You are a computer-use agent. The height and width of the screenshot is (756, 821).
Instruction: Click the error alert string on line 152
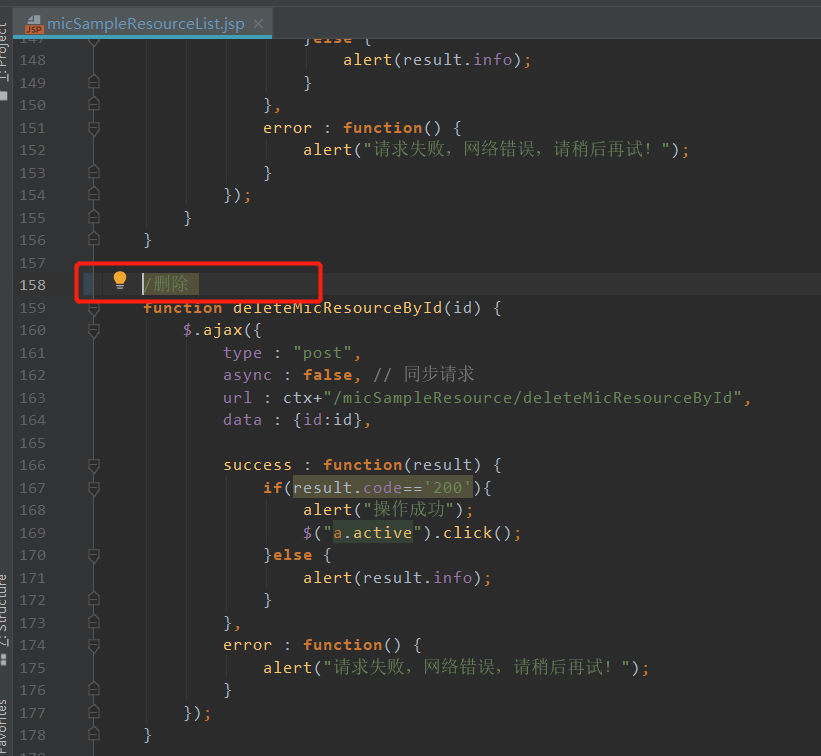(517, 150)
